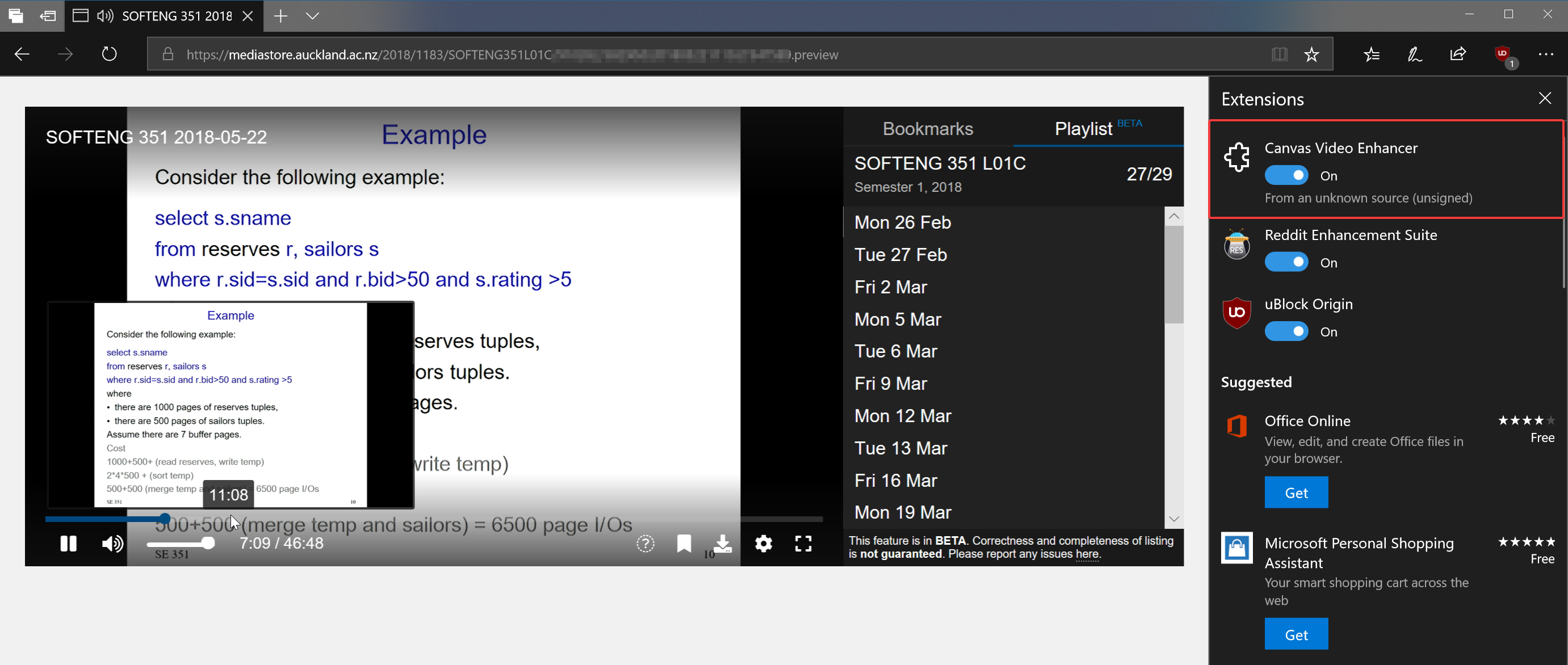Open the Edge share icon

coord(1458,54)
